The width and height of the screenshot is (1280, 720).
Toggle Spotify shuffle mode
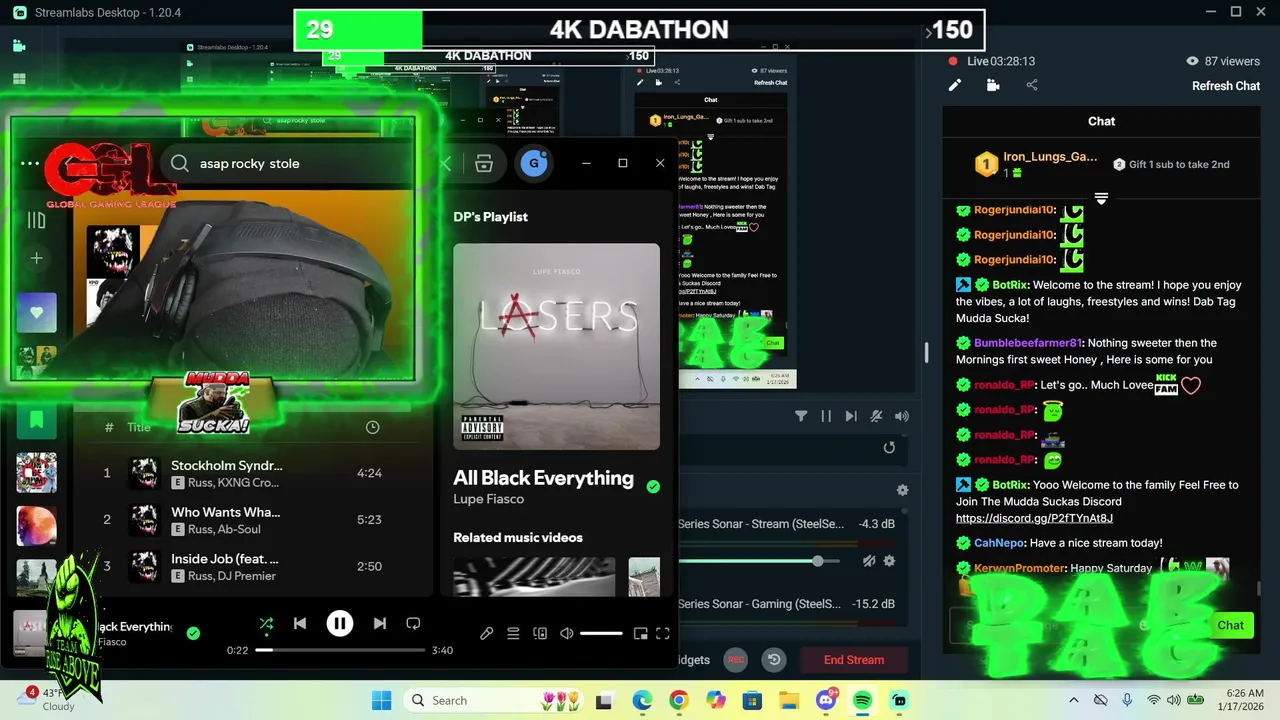(x=266, y=624)
